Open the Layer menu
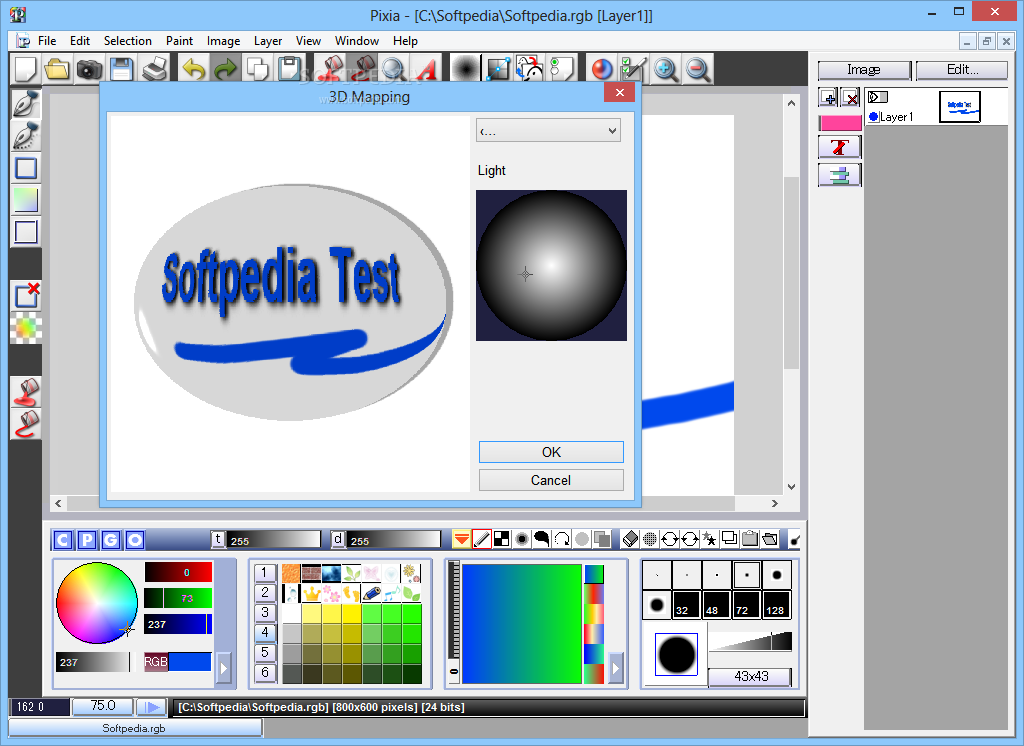Viewport: 1024px width, 746px height. [268, 41]
